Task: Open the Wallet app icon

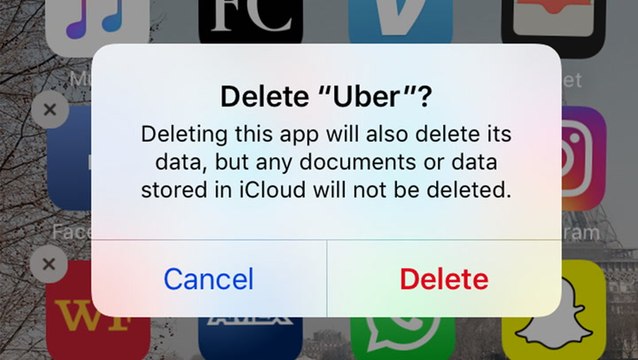Action: 553,24
